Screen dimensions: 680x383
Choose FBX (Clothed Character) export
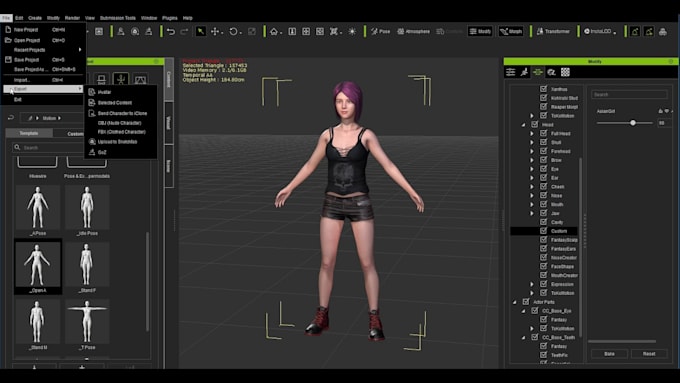pyautogui.click(x=121, y=132)
